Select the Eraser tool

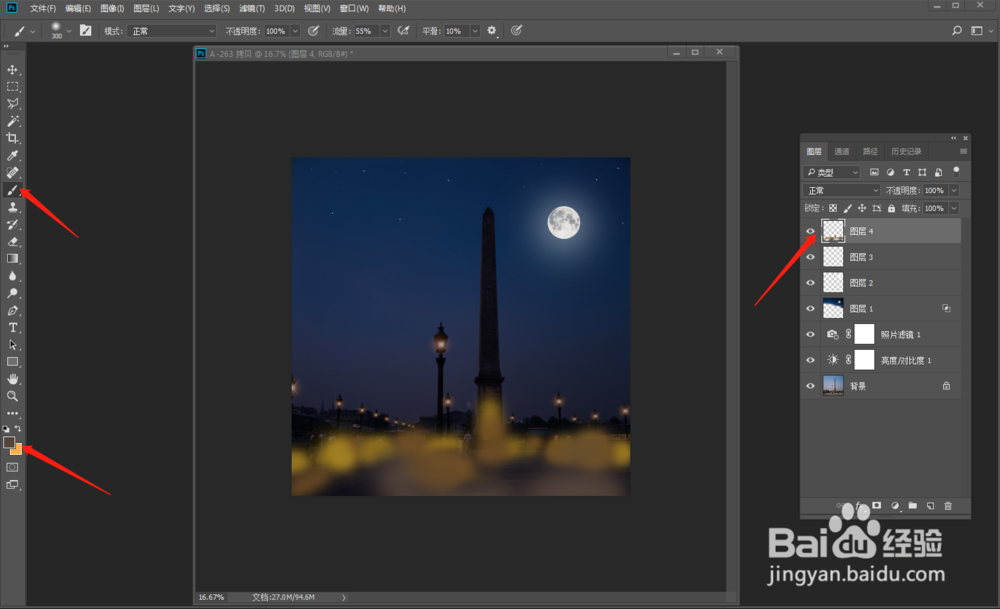(x=12, y=242)
